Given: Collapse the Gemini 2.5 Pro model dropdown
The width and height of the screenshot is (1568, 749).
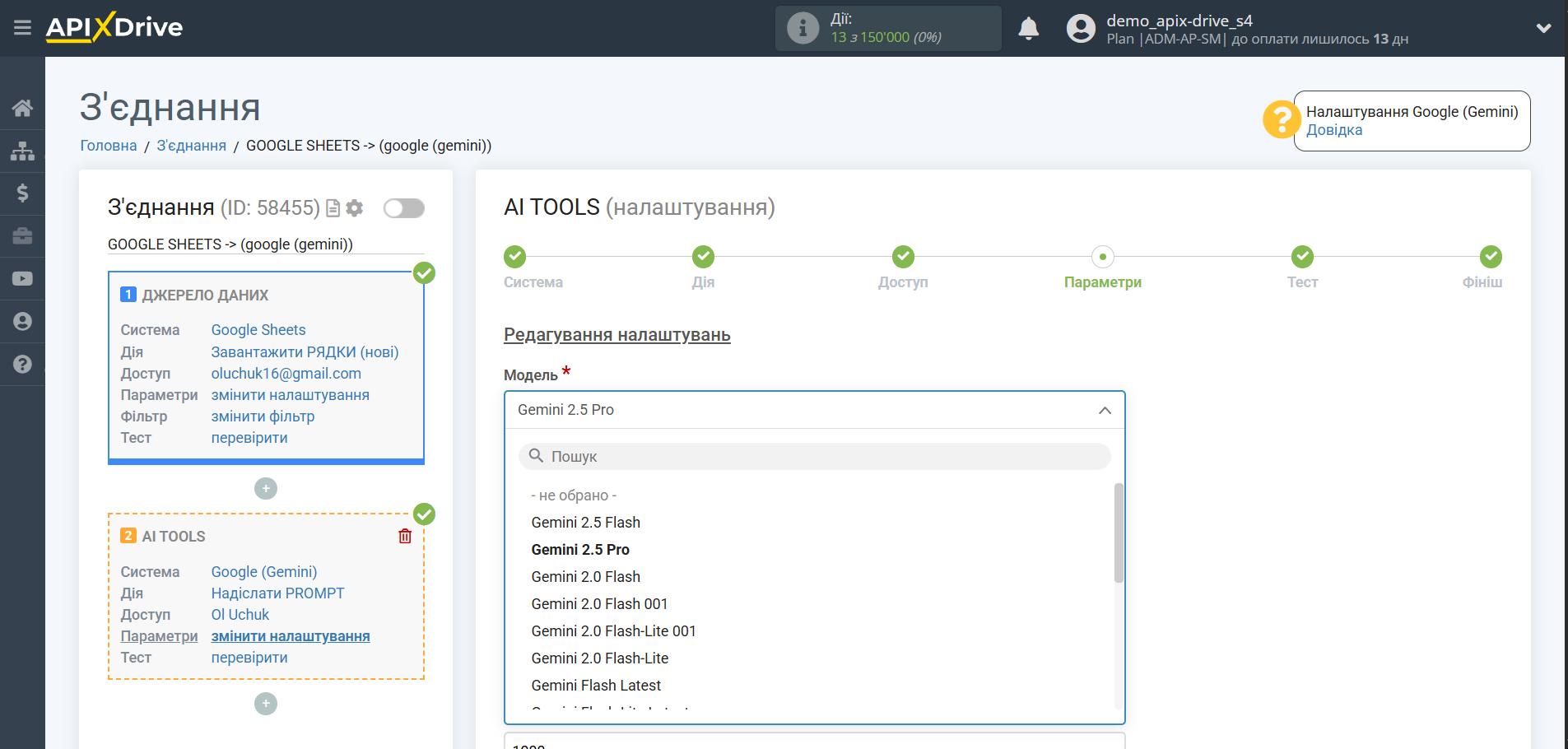Looking at the screenshot, I should tap(1104, 410).
